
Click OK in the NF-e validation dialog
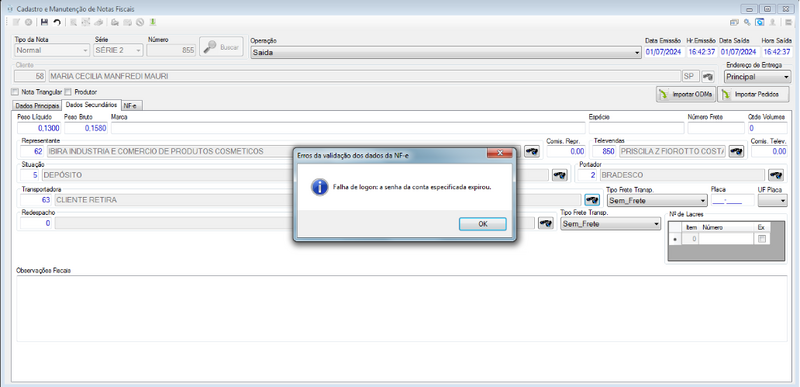(483, 224)
